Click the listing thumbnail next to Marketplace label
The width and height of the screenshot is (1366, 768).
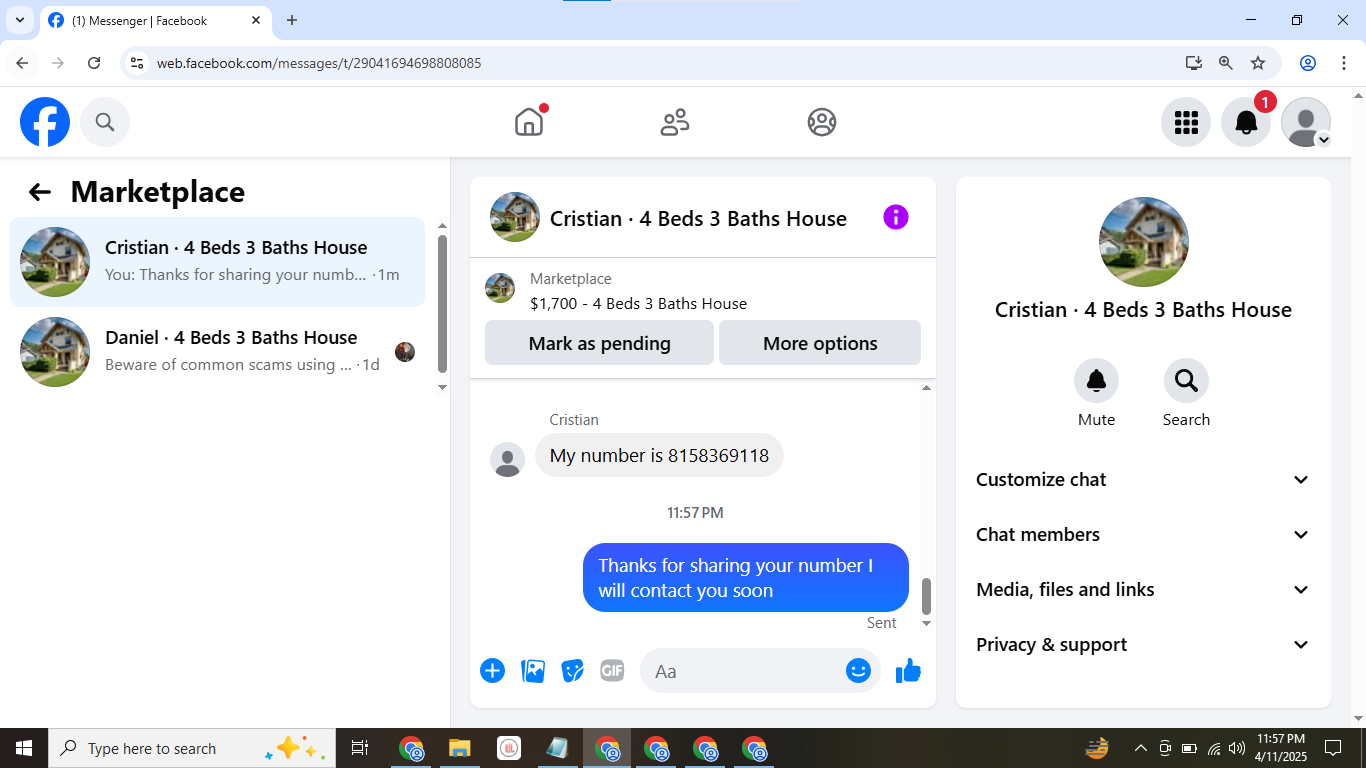[x=500, y=288]
